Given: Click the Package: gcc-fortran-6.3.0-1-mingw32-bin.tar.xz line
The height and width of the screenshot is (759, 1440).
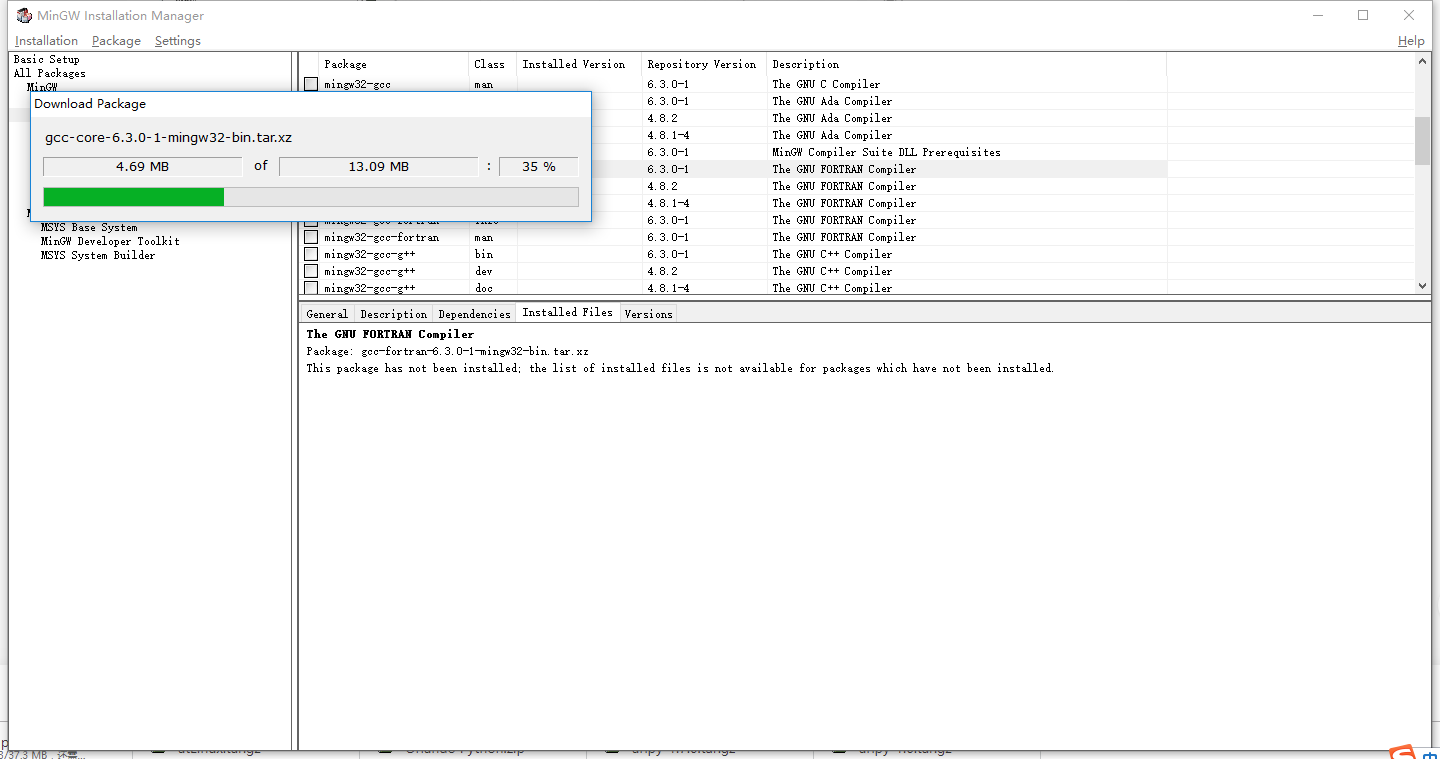Looking at the screenshot, I should pos(447,352).
